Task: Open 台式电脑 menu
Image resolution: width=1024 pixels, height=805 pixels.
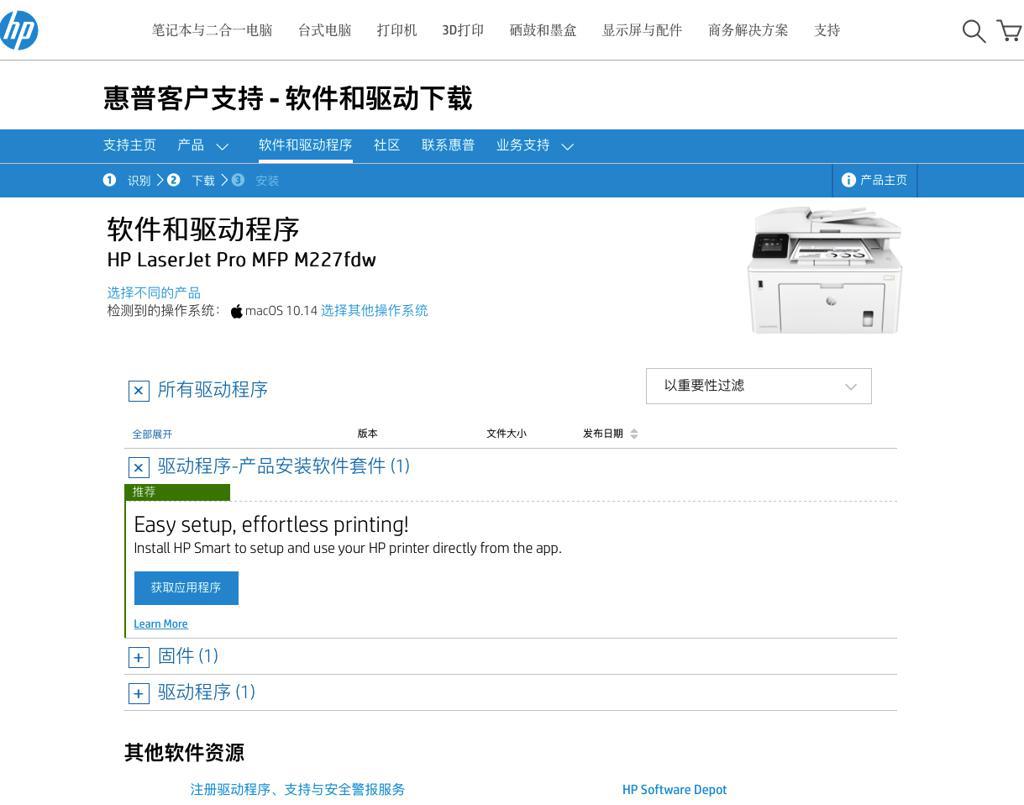Action: tap(325, 30)
